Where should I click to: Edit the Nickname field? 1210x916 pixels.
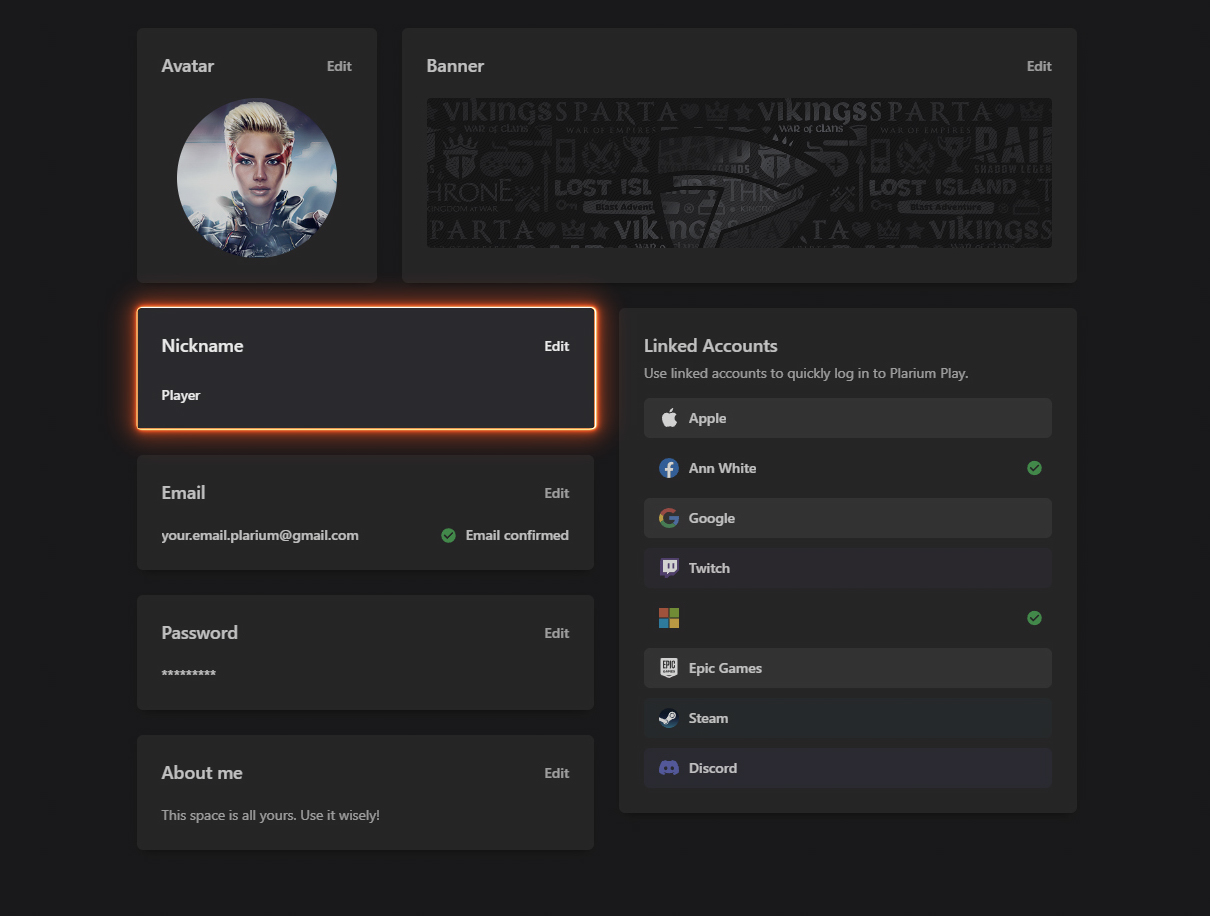point(557,346)
